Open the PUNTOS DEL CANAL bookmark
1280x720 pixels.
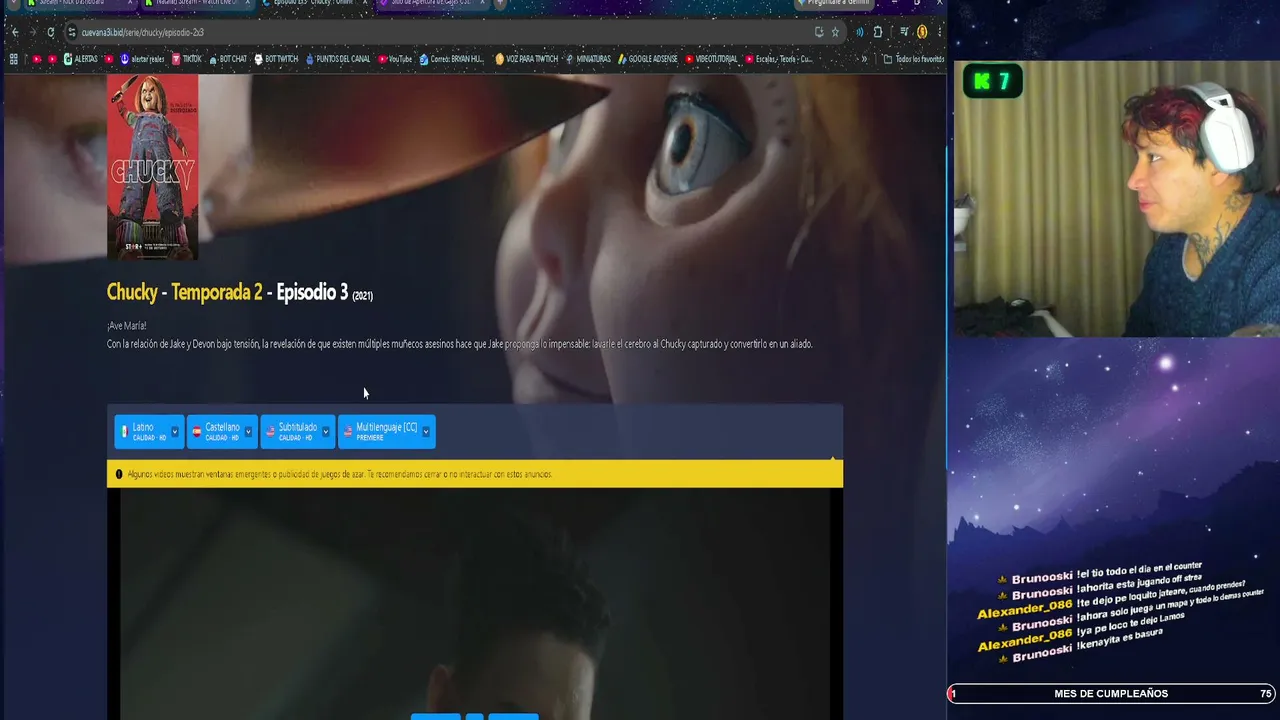(338, 59)
